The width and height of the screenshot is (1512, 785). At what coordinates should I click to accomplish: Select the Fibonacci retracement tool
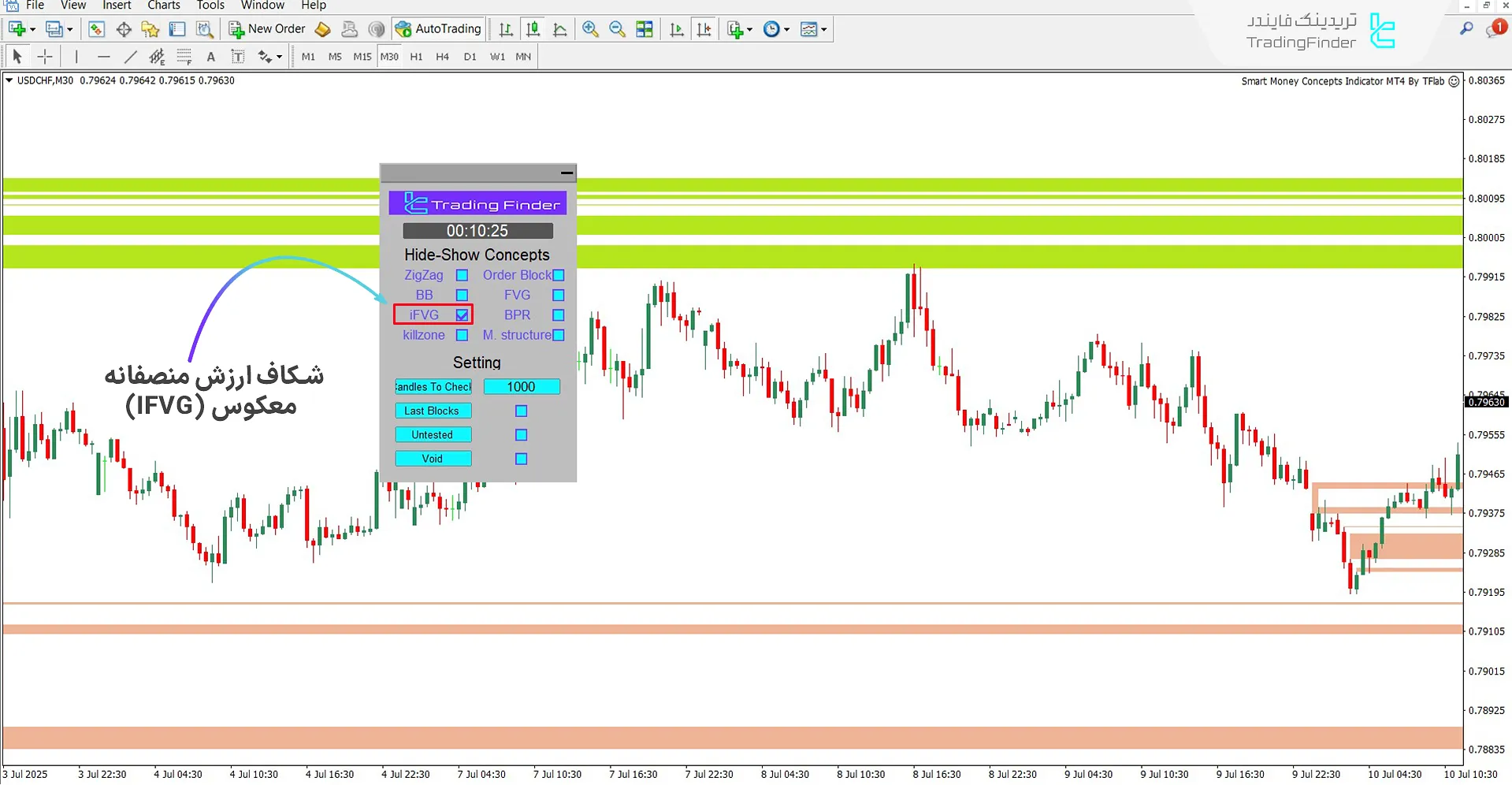tap(184, 57)
